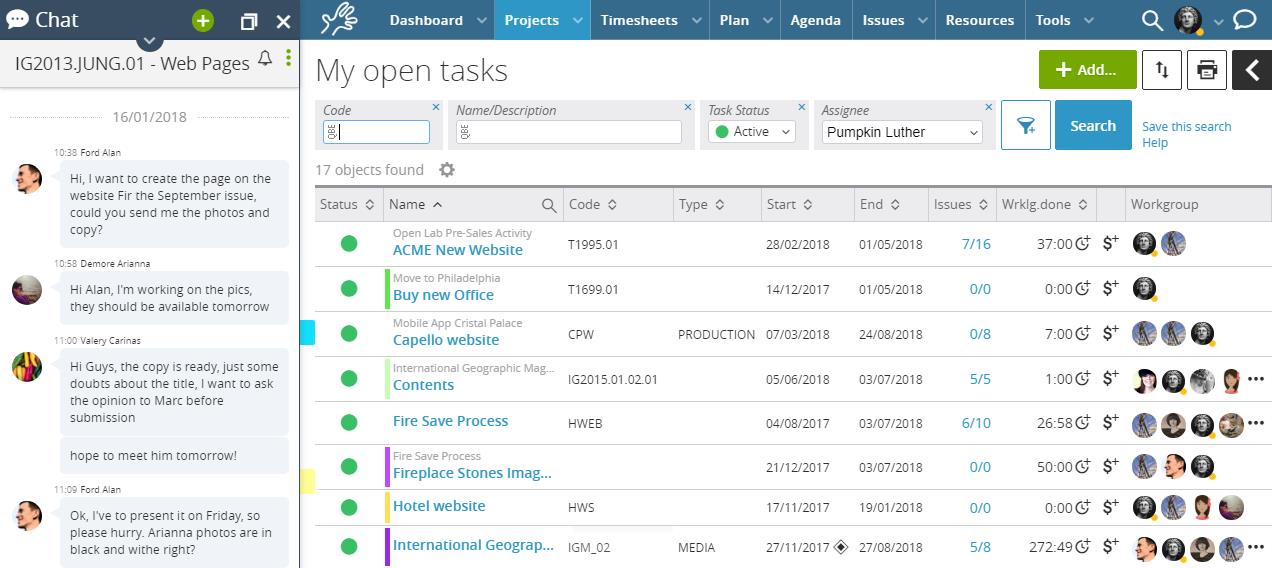Screen dimensions: 1272x568
Task: Open the Capello website task link
Action: click(445, 340)
